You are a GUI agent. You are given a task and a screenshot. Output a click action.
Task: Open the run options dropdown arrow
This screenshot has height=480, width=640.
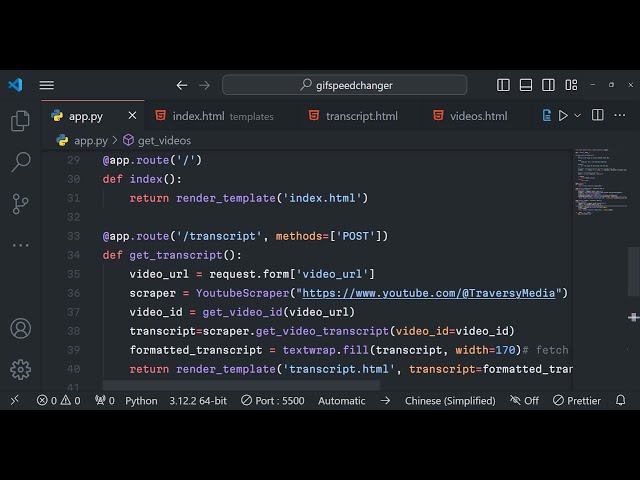578,116
